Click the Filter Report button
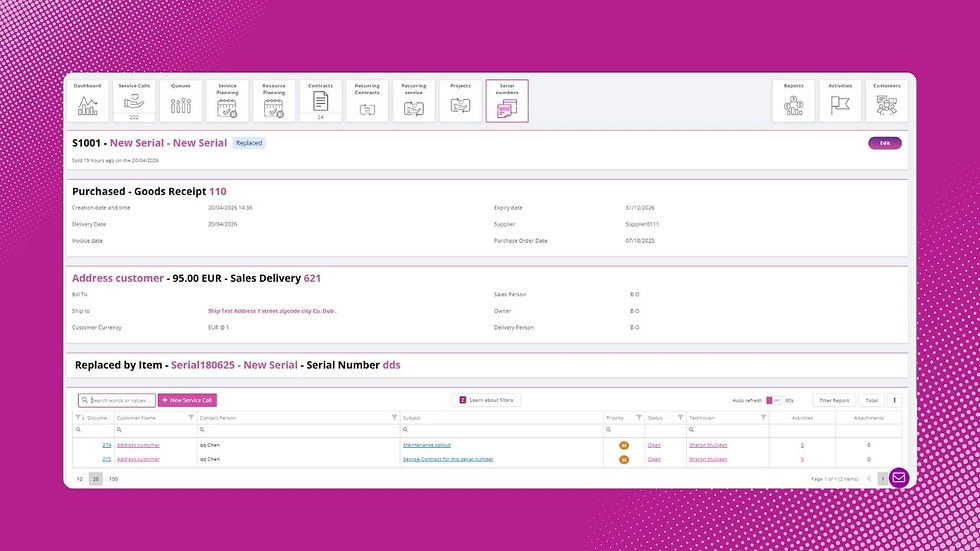Viewport: 980px width, 551px height. [x=834, y=400]
